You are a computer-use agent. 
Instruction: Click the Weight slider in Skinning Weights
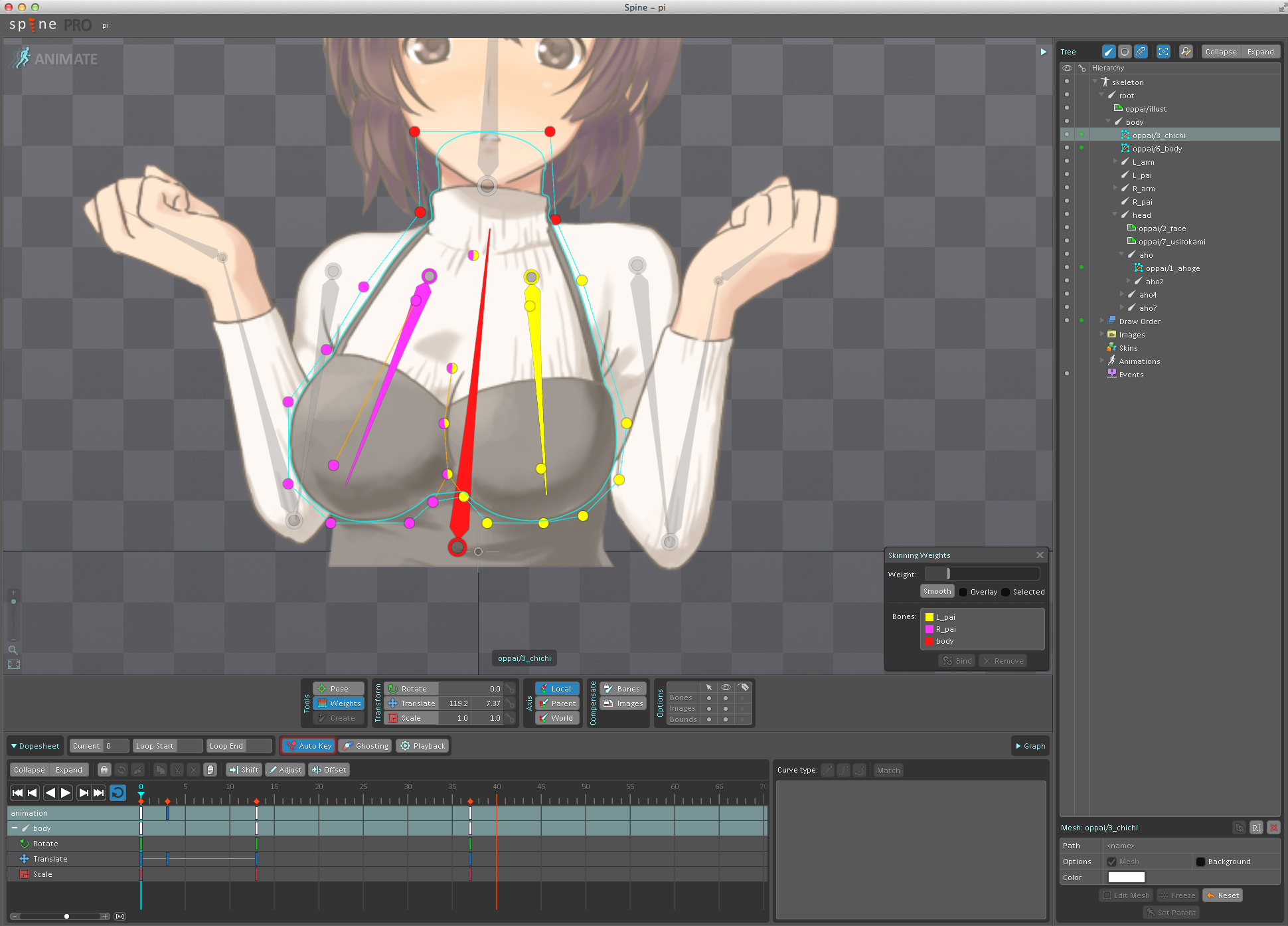[x=982, y=574]
